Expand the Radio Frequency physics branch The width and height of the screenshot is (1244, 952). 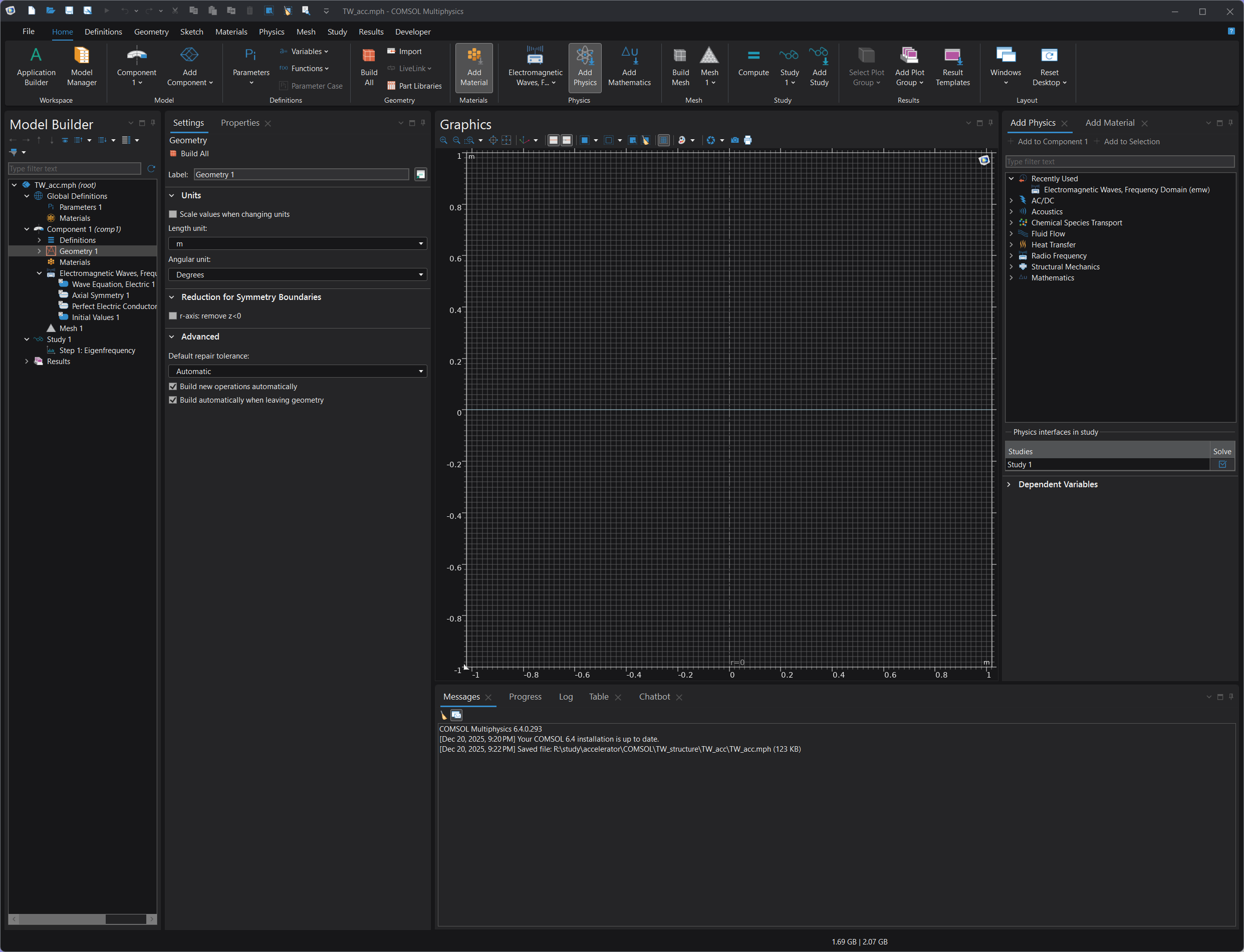1011,255
